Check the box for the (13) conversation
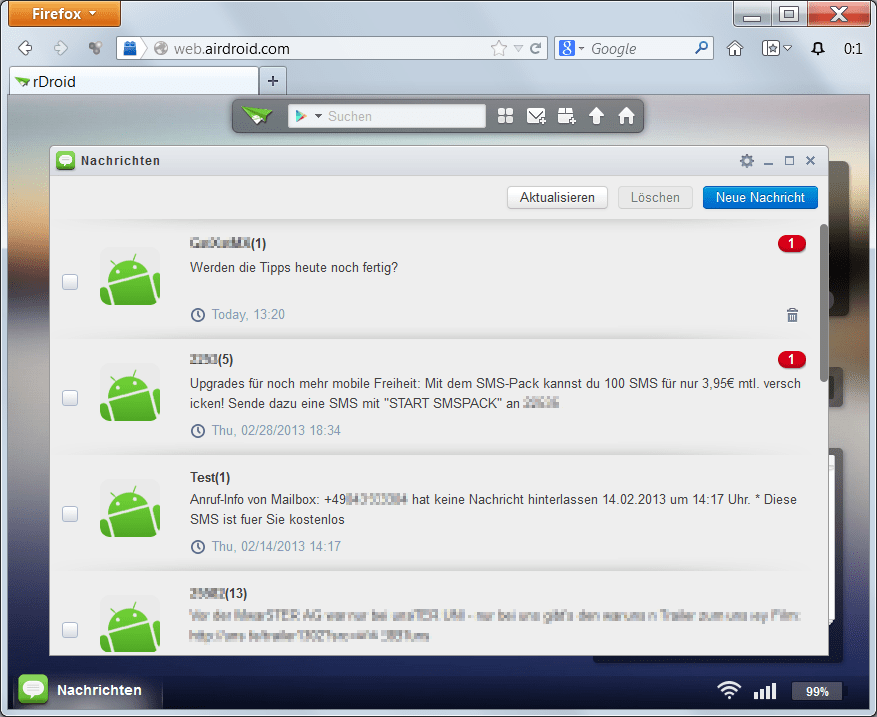 pos(70,630)
